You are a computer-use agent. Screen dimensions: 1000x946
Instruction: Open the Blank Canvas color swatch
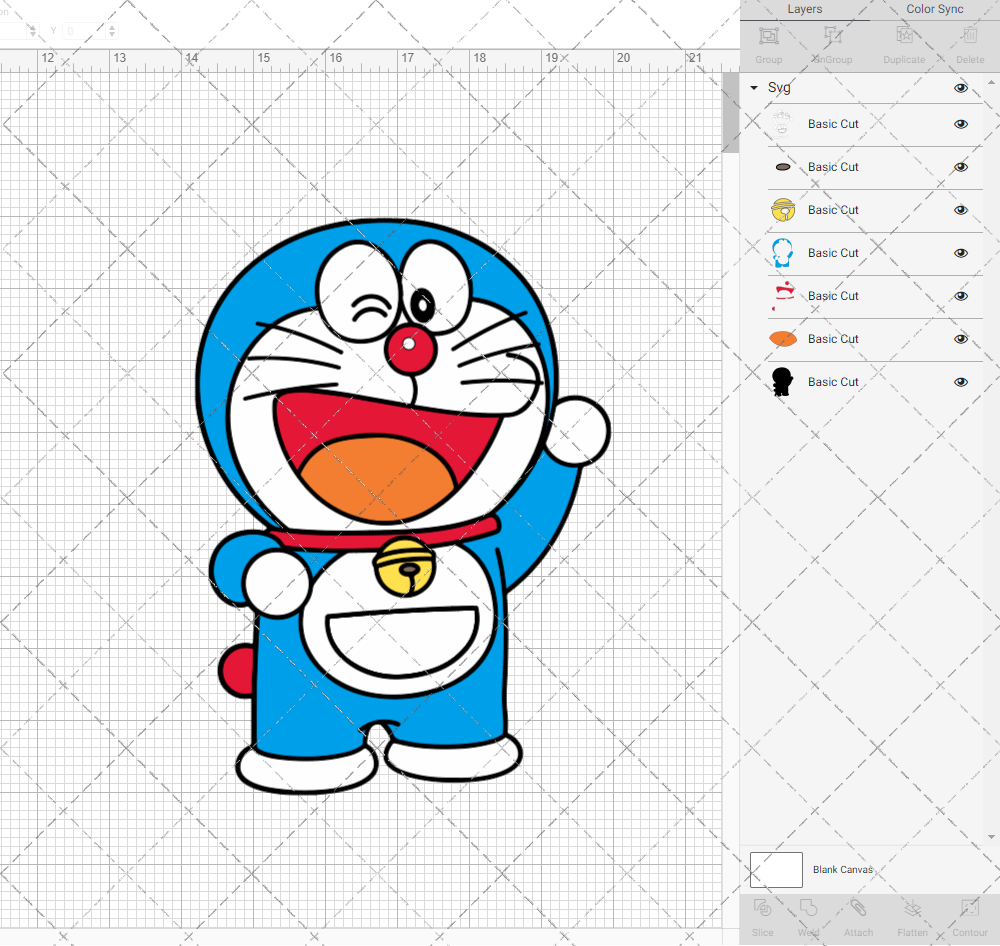click(x=776, y=869)
